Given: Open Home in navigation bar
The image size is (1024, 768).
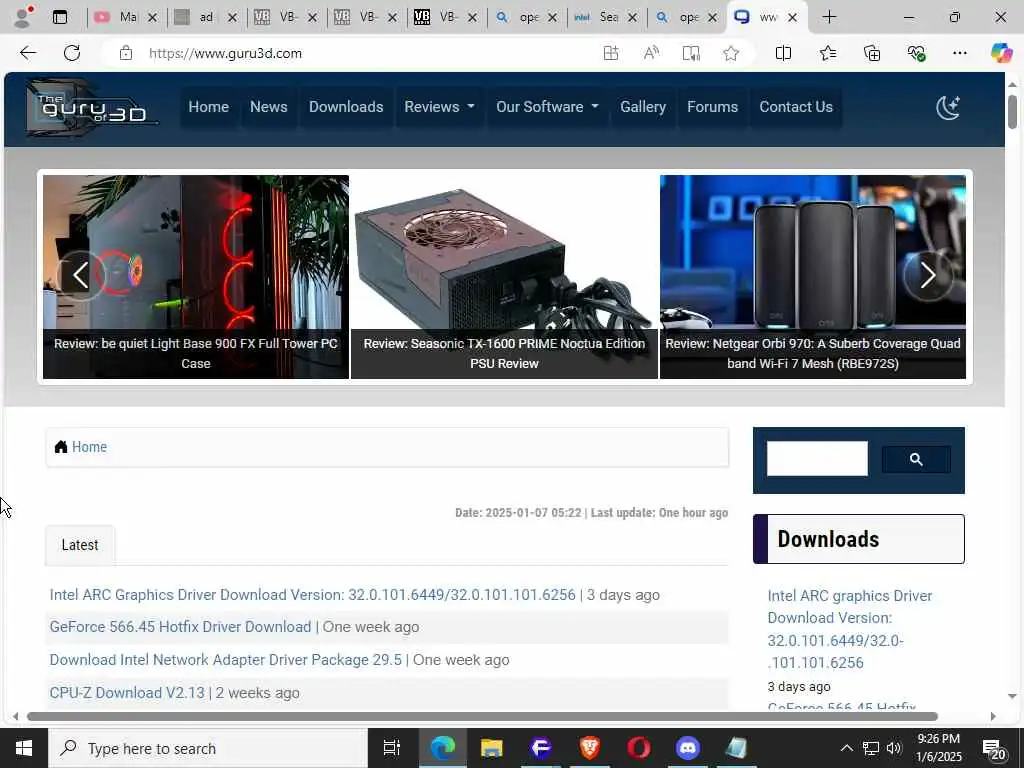Looking at the screenshot, I should click(x=208, y=107).
